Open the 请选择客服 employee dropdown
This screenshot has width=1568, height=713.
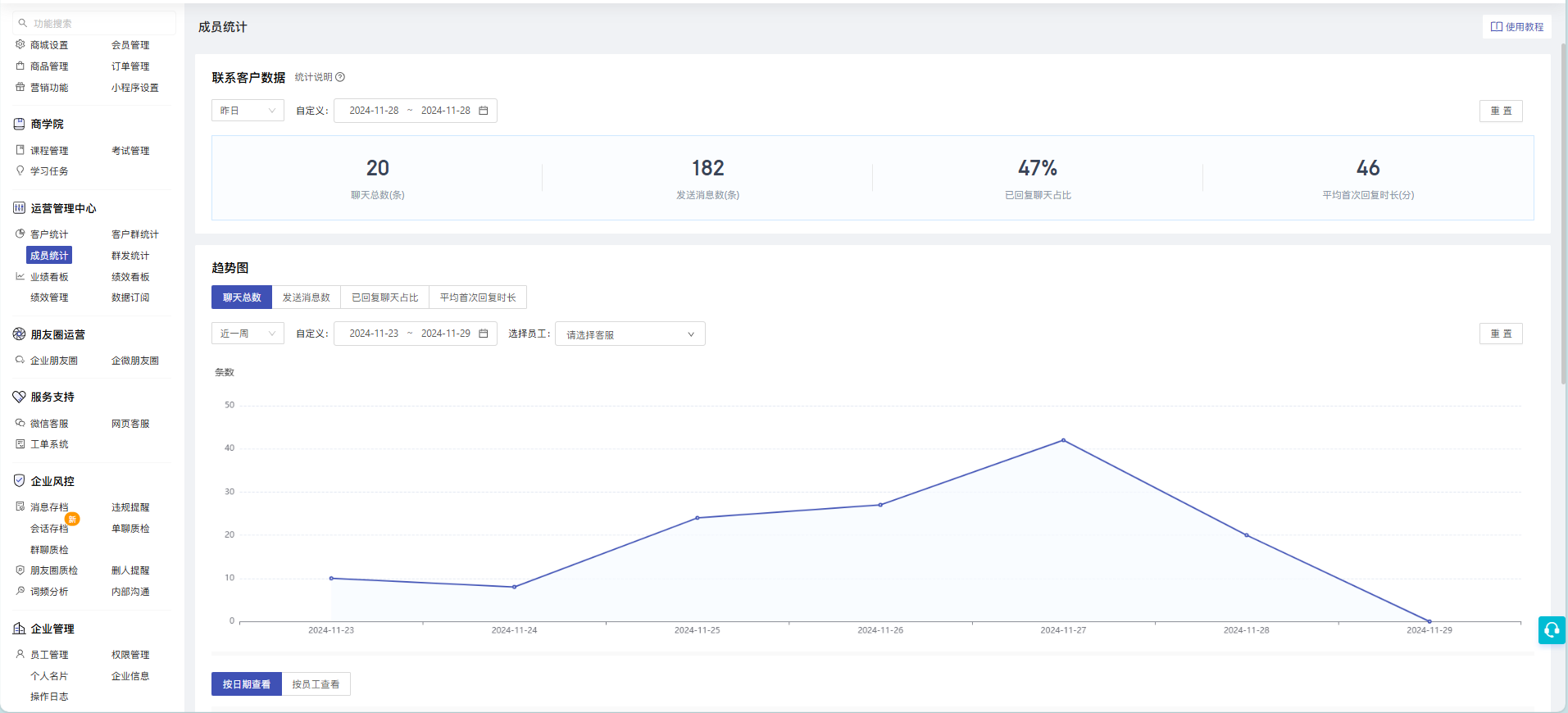pyautogui.click(x=630, y=334)
